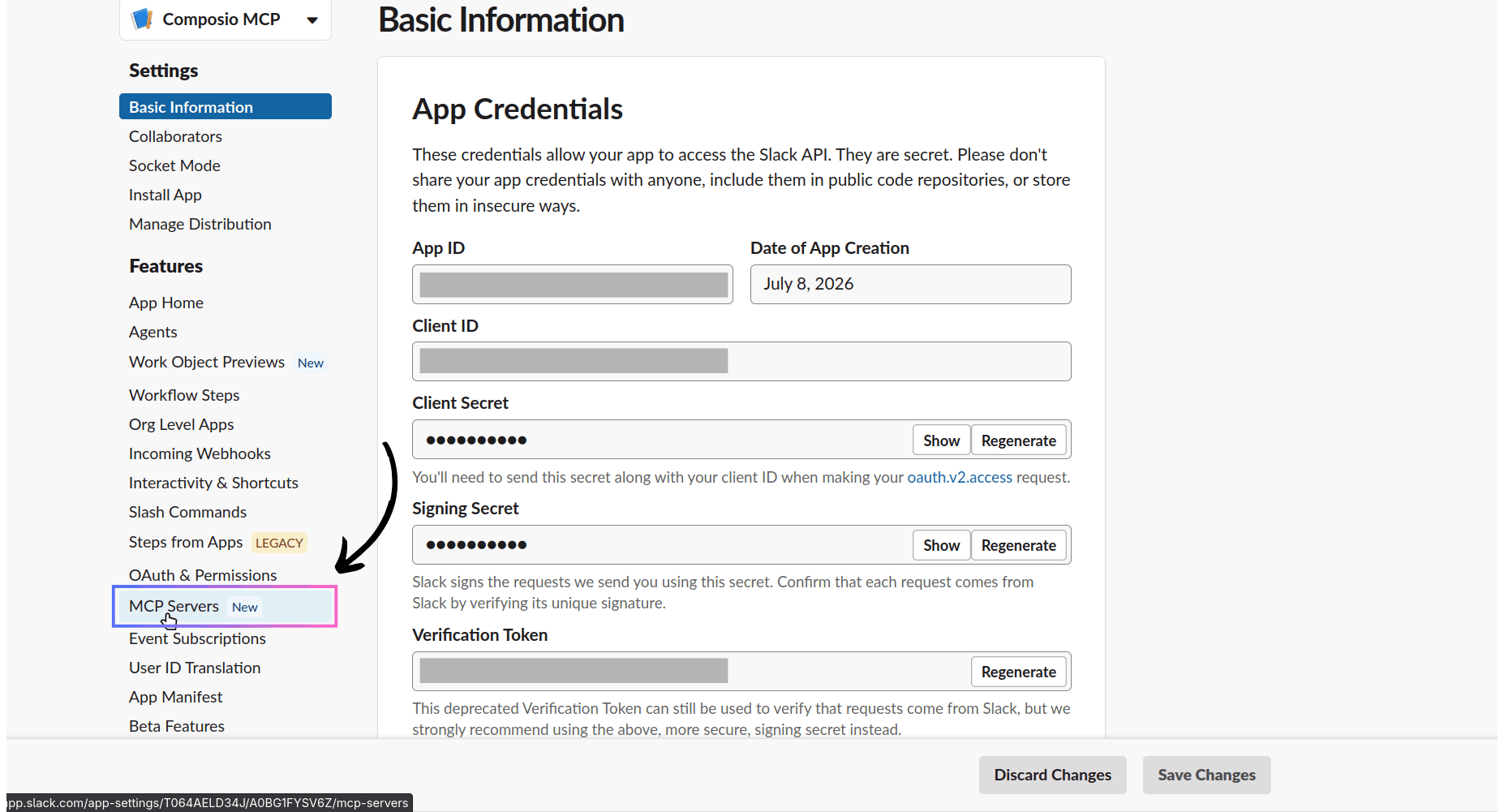Click the Features section heading

tap(166, 266)
